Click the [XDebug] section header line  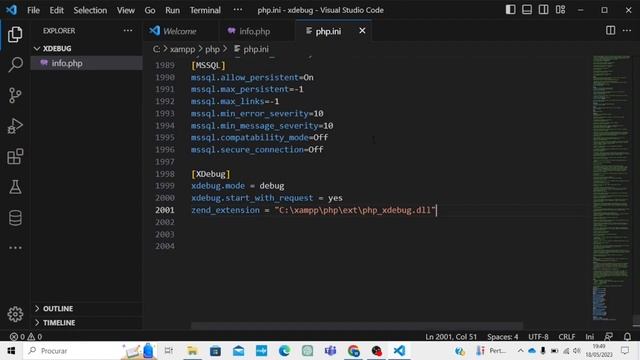211,174
